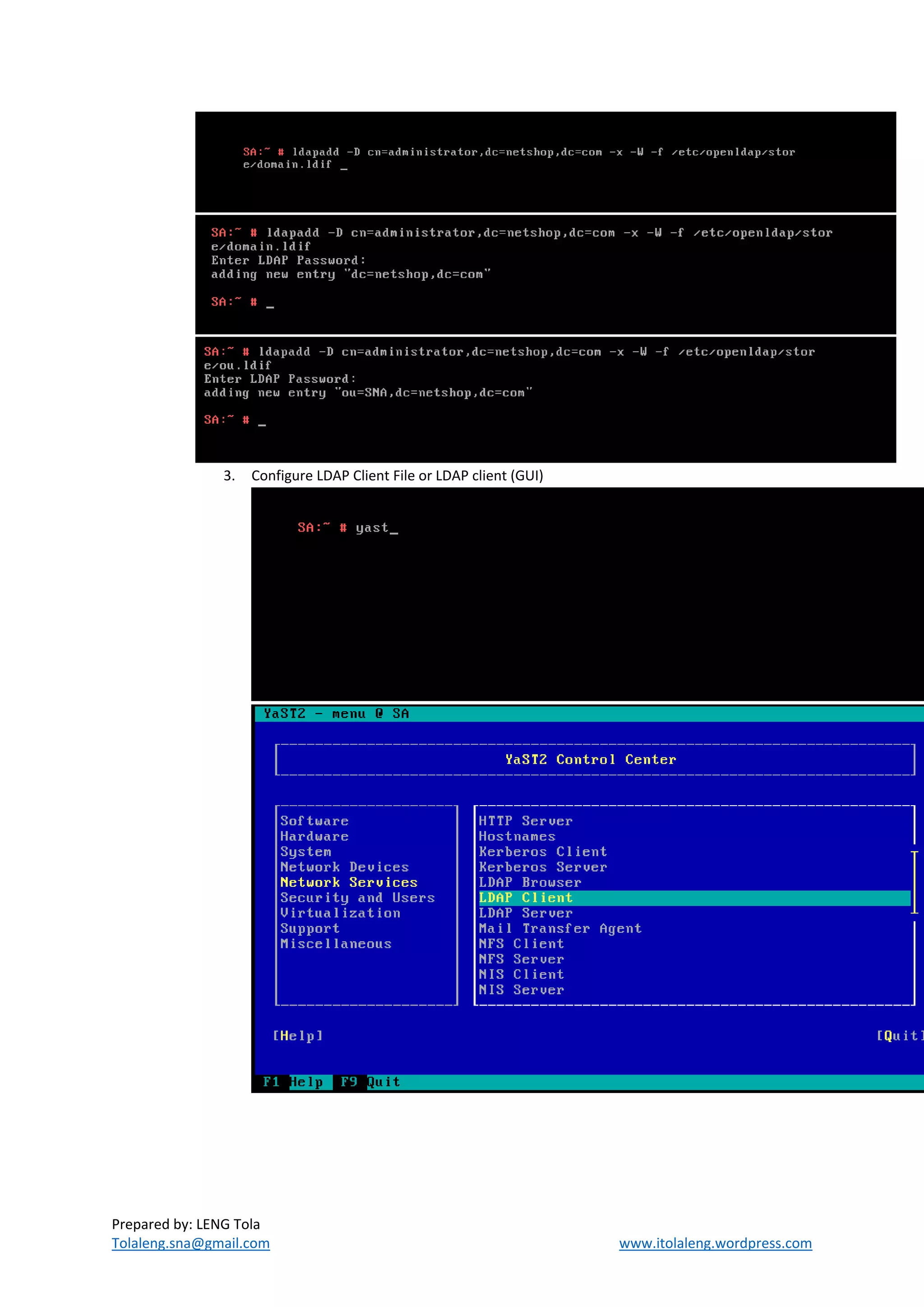The image size is (924, 1307).
Task: Open LDAP Browser module
Action: pyautogui.click(x=530, y=882)
